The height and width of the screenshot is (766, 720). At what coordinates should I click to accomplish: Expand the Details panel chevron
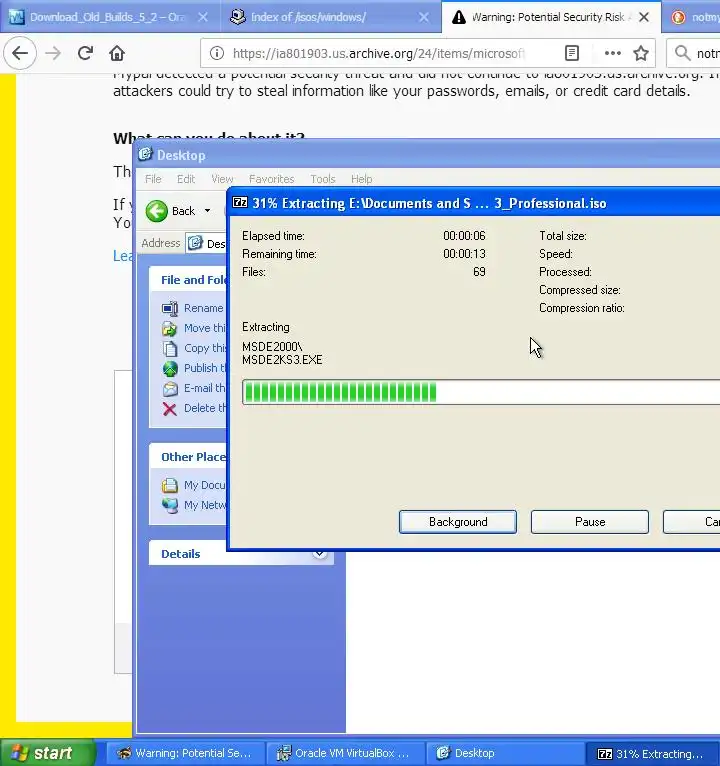click(x=319, y=553)
